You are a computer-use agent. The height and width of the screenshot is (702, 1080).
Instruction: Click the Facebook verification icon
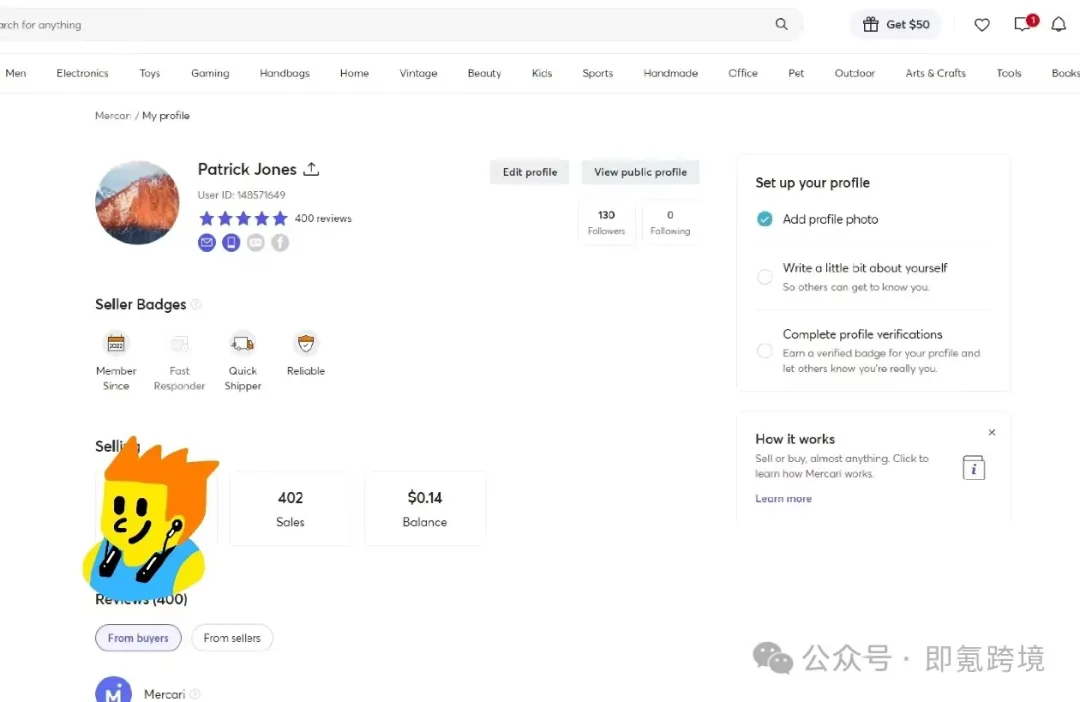pos(280,242)
